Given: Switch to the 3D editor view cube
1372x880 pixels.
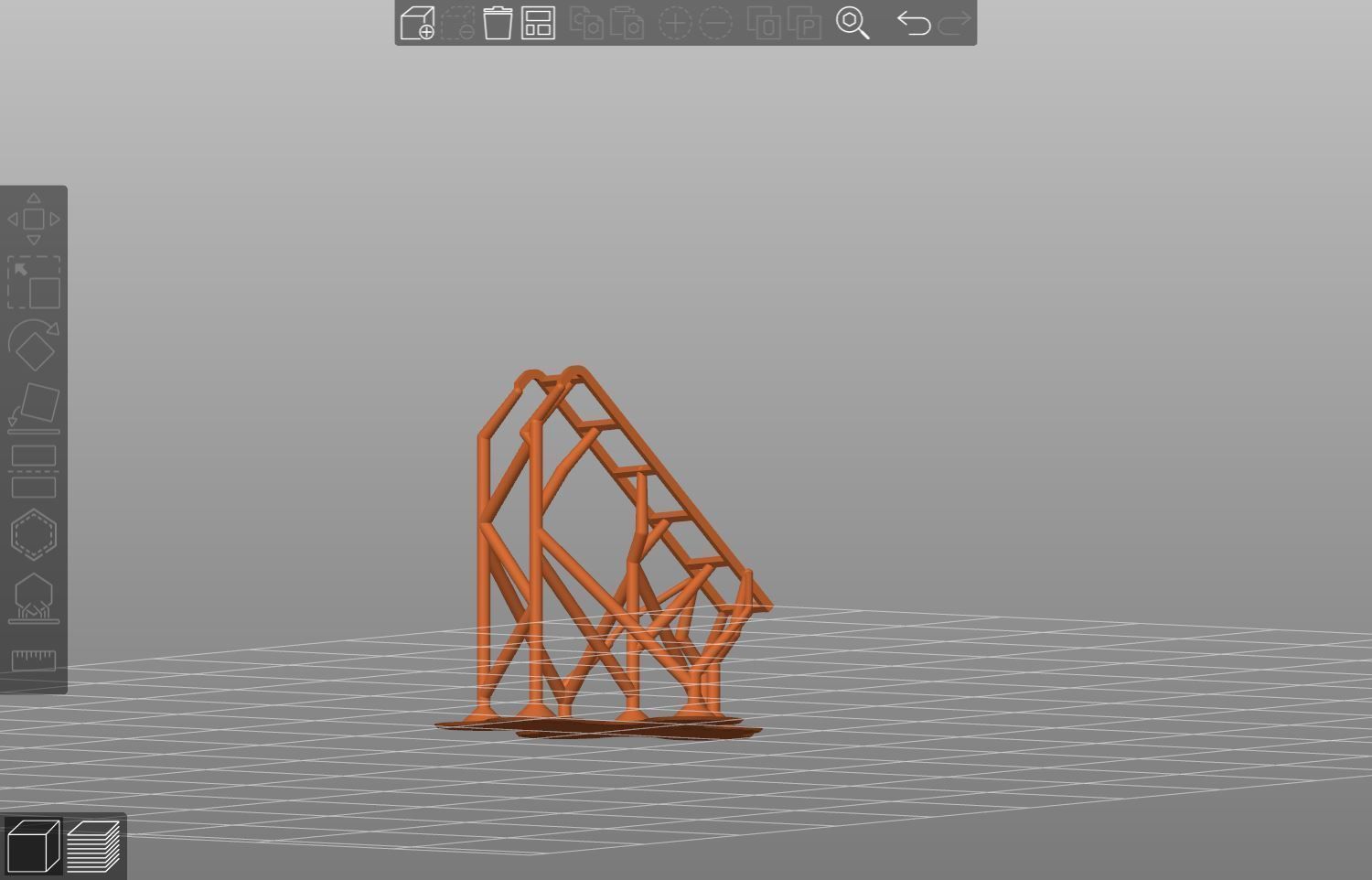Looking at the screenshot, I should coord(33,846).
